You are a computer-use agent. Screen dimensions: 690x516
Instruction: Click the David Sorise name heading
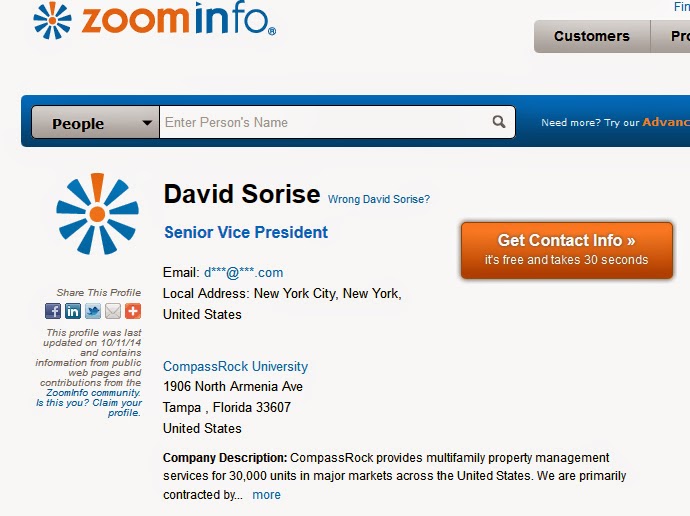pos(242,194)
